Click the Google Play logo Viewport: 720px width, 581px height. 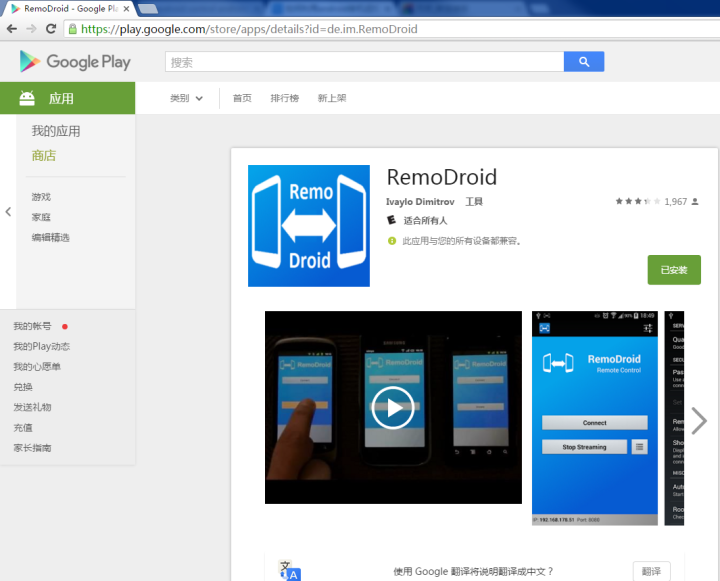(x=75, y=62)
